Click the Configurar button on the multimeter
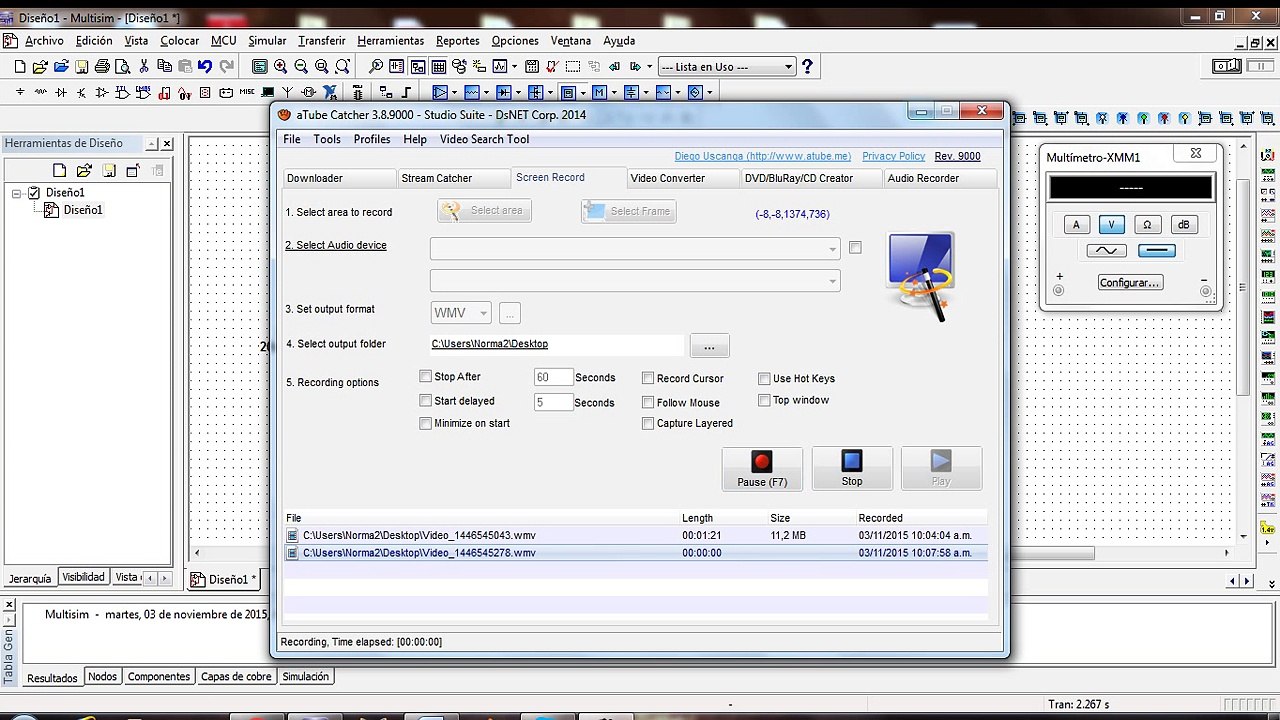Viewport: 1280px width, 720px height. (1130, 283)
